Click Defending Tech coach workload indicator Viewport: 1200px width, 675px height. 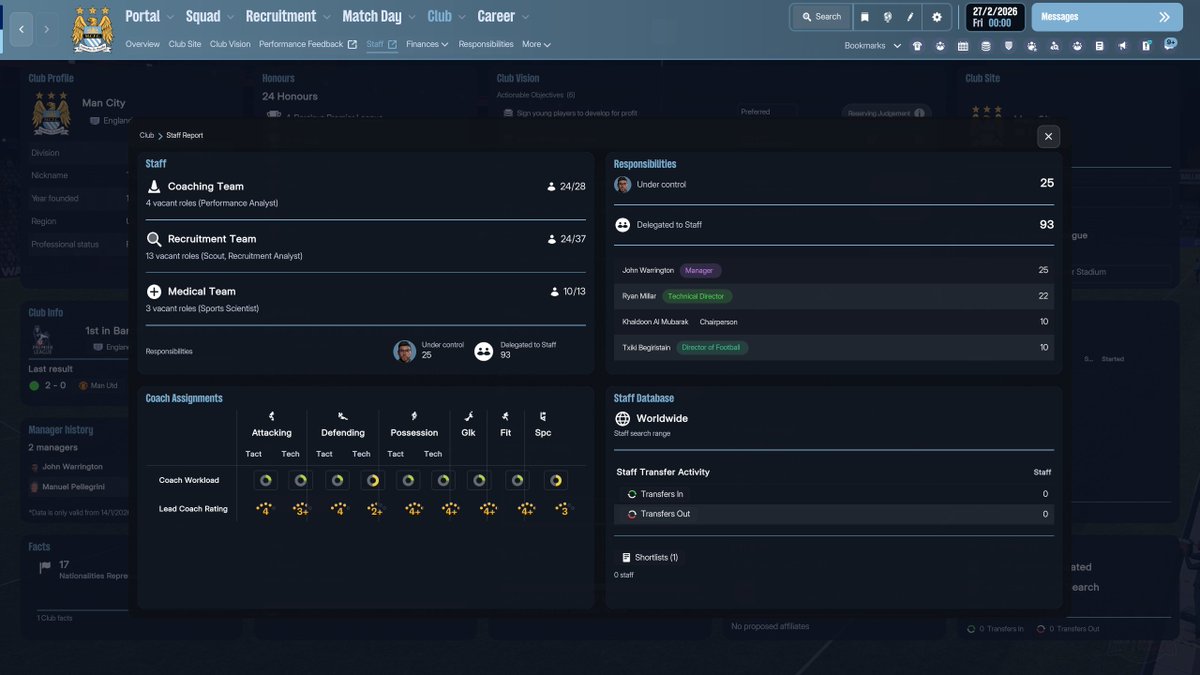[372, 481]
